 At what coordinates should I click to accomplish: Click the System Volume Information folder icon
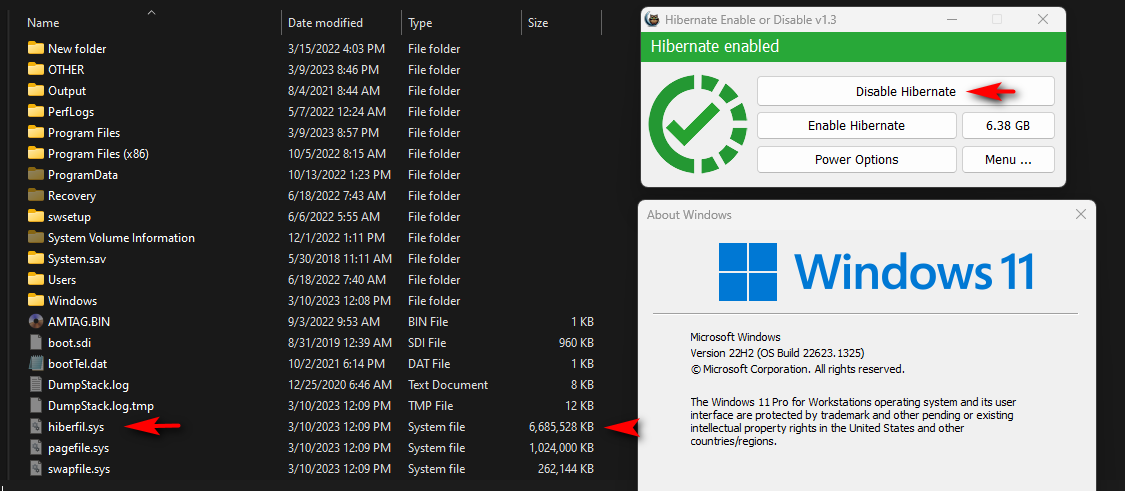point(36,237)
